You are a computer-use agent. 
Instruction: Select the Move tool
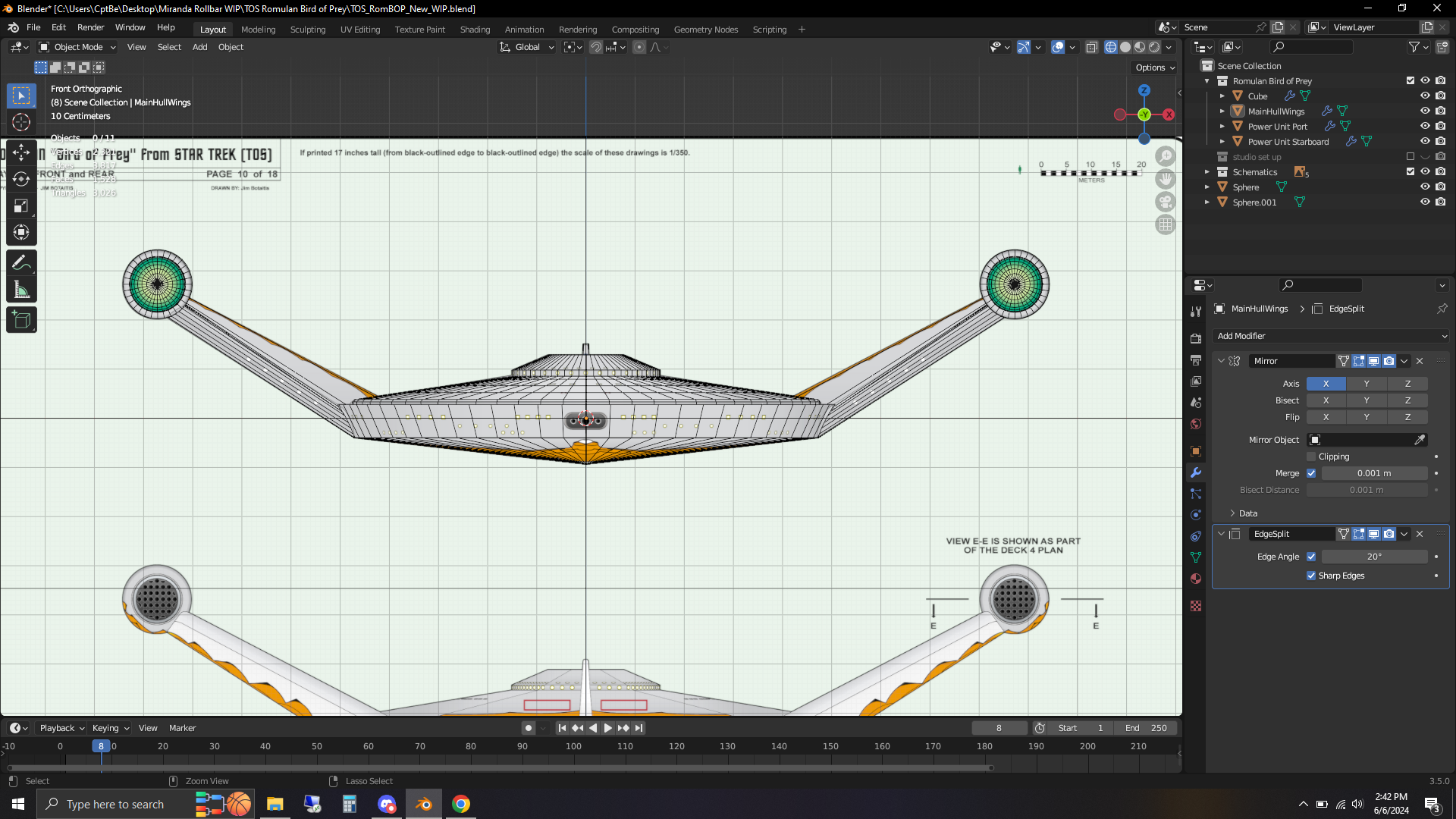(x=21, y=152)
